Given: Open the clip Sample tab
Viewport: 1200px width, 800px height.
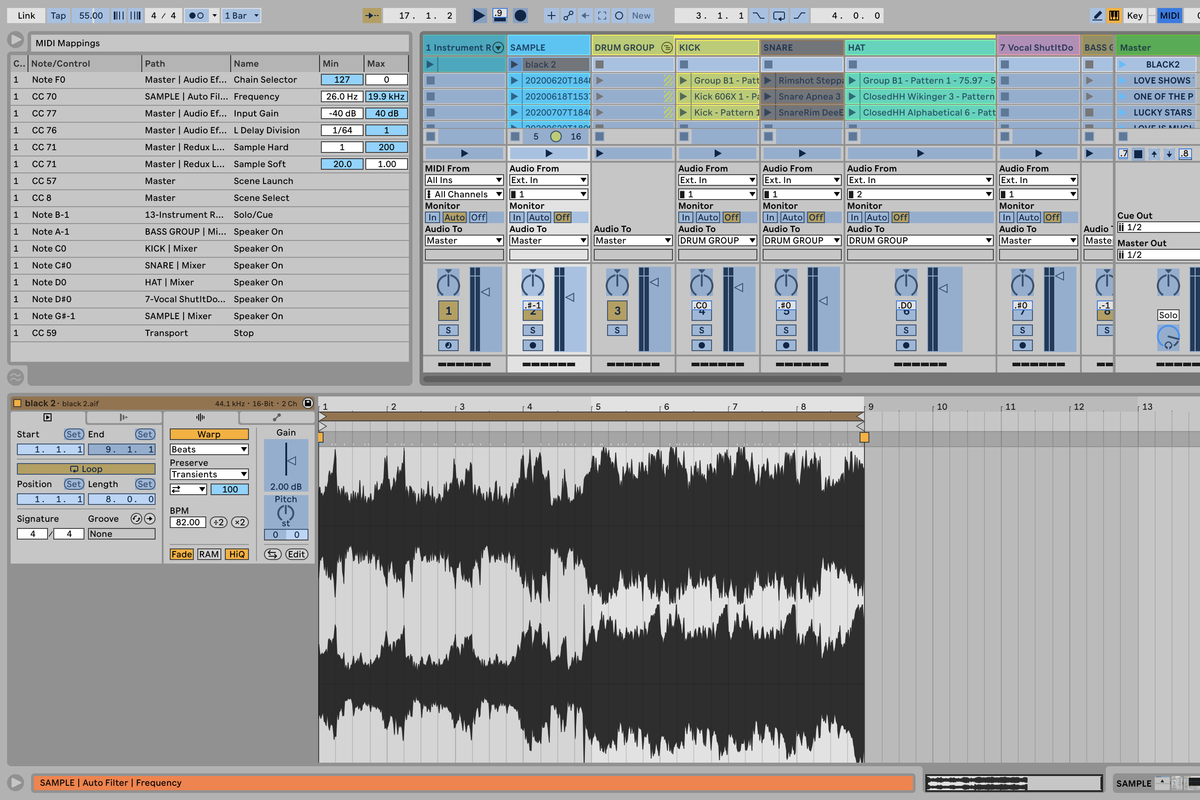Looking at the screenshot, I should point(201,417).
